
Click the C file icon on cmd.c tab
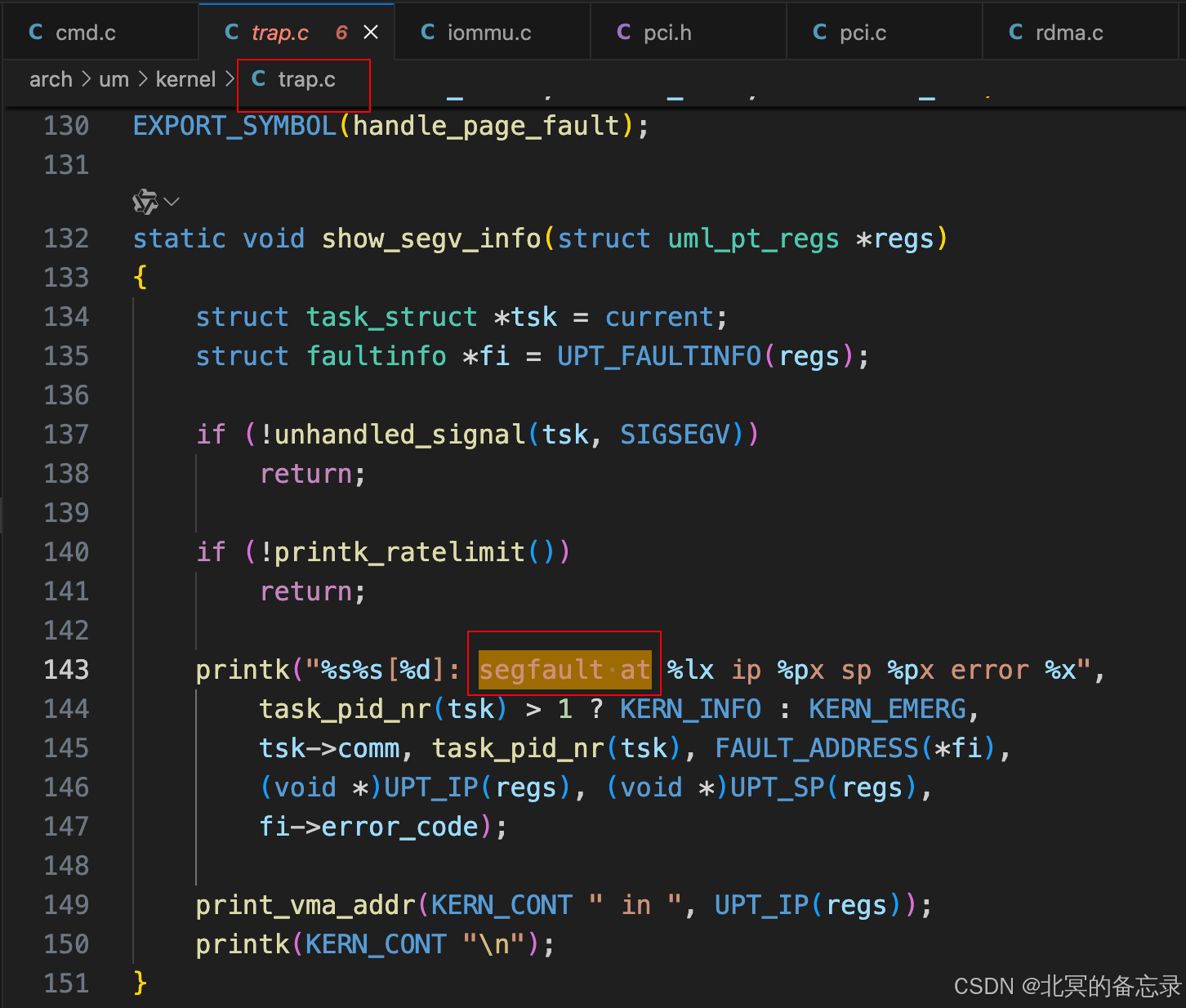(36, 32)
